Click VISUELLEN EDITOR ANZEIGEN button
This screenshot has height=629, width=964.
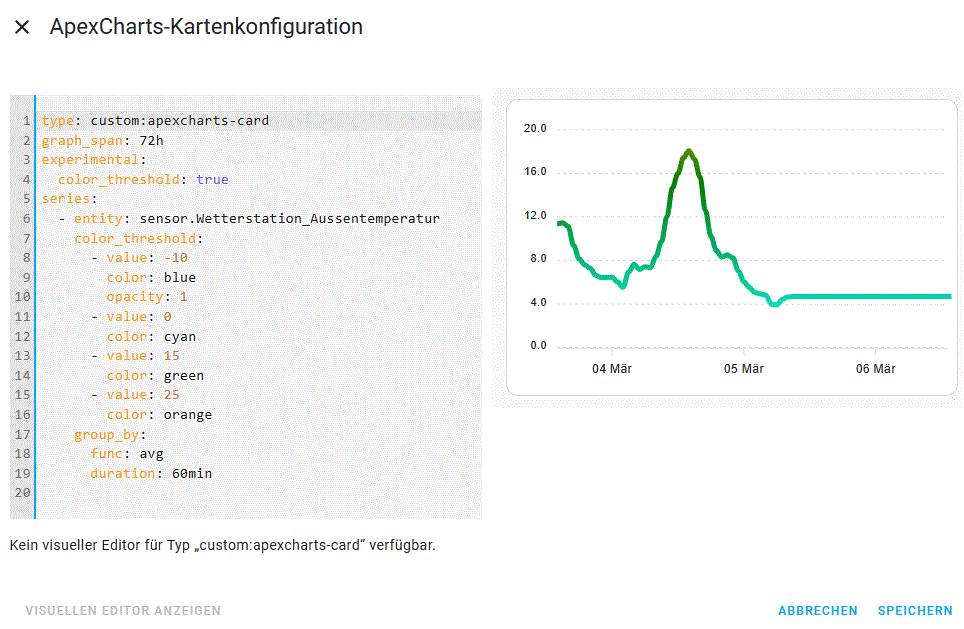tap(123, 611)
